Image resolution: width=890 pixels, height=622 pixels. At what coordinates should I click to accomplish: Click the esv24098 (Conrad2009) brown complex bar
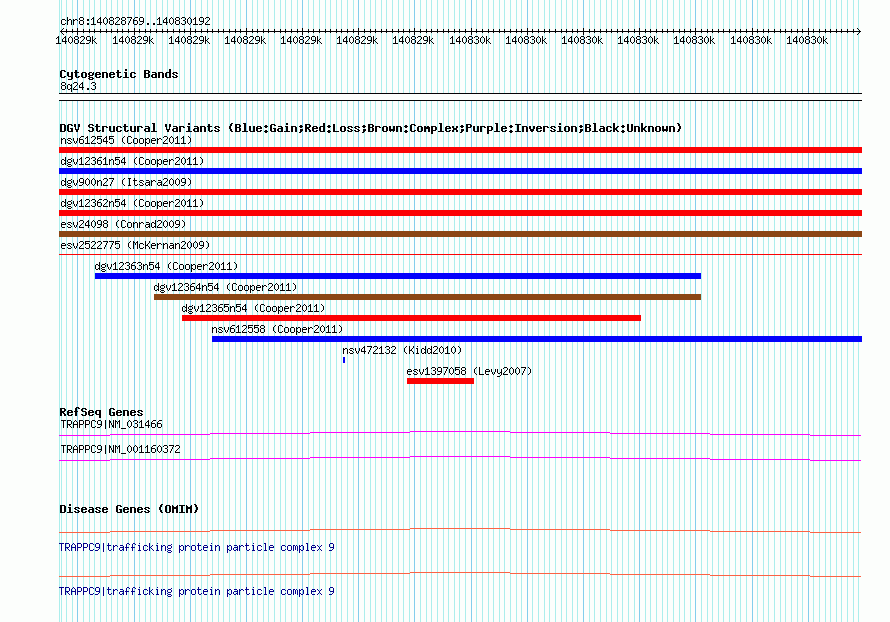[460, 234]
